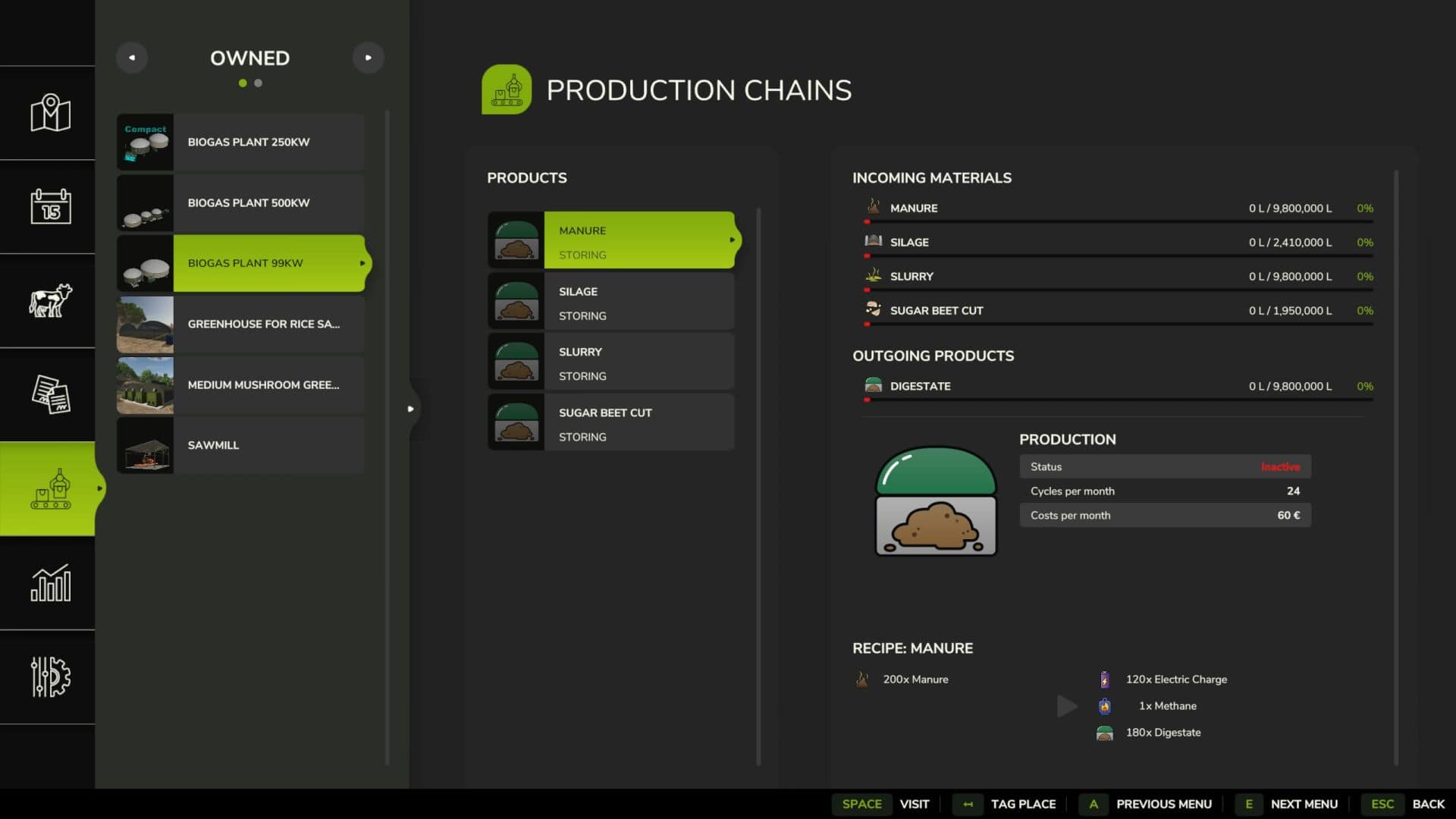Select the Production Chains sidebar icon
The width and height of the screenshot is (1456, 819).
click(x=50, y=489)
